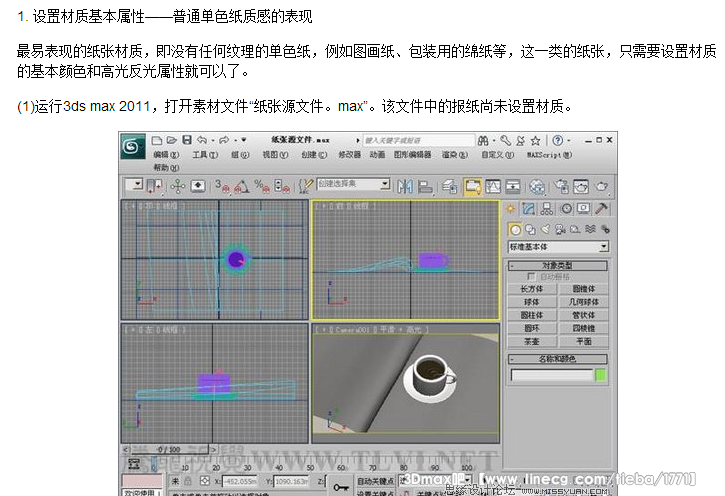Image resolution: width=725 pixels, height=496 pixels.
Task: Click the Redo arrow icon
Action: 224,140
